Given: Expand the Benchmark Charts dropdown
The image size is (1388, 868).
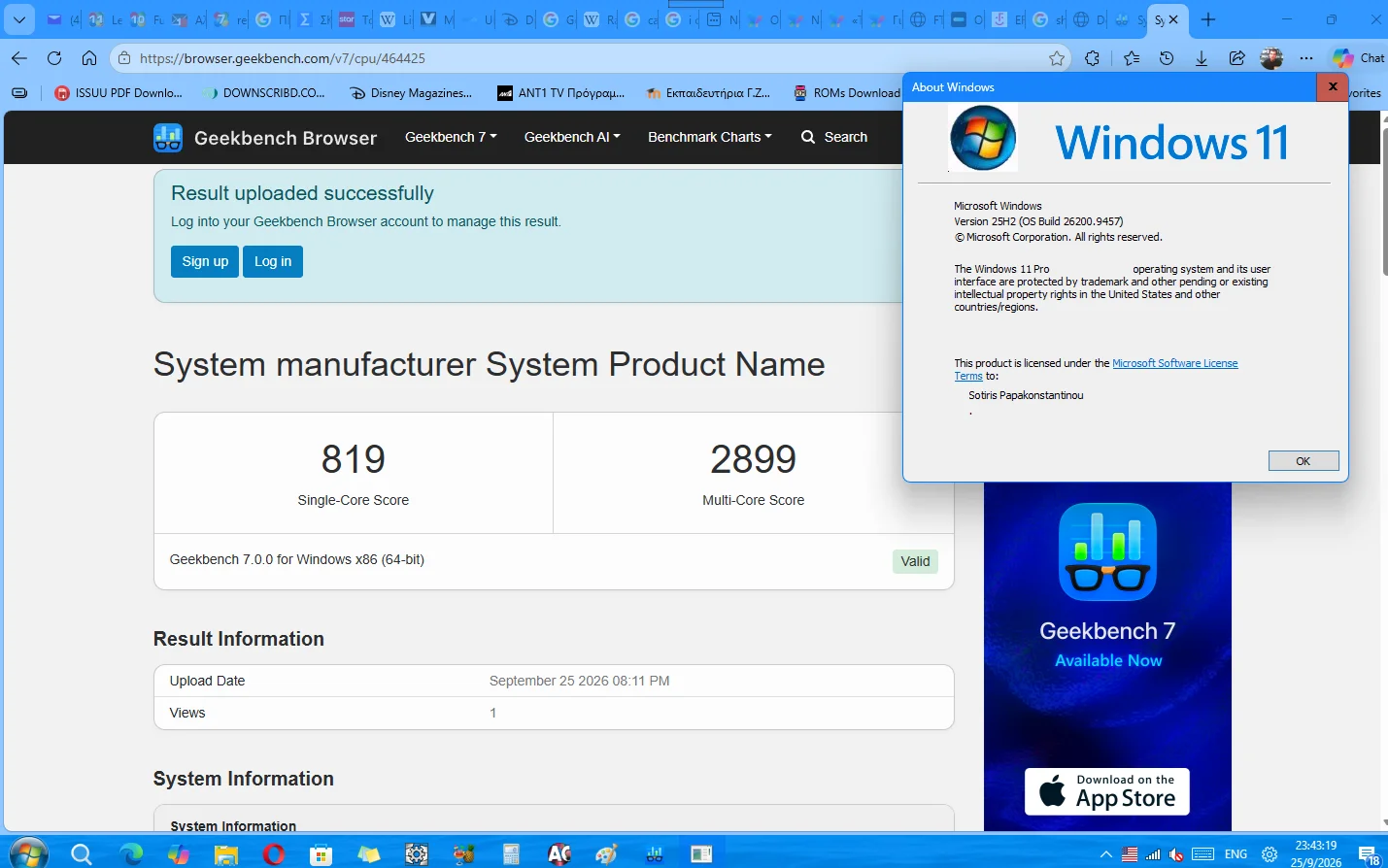Looking at the screenshot, I should click(x=710, y=137).
